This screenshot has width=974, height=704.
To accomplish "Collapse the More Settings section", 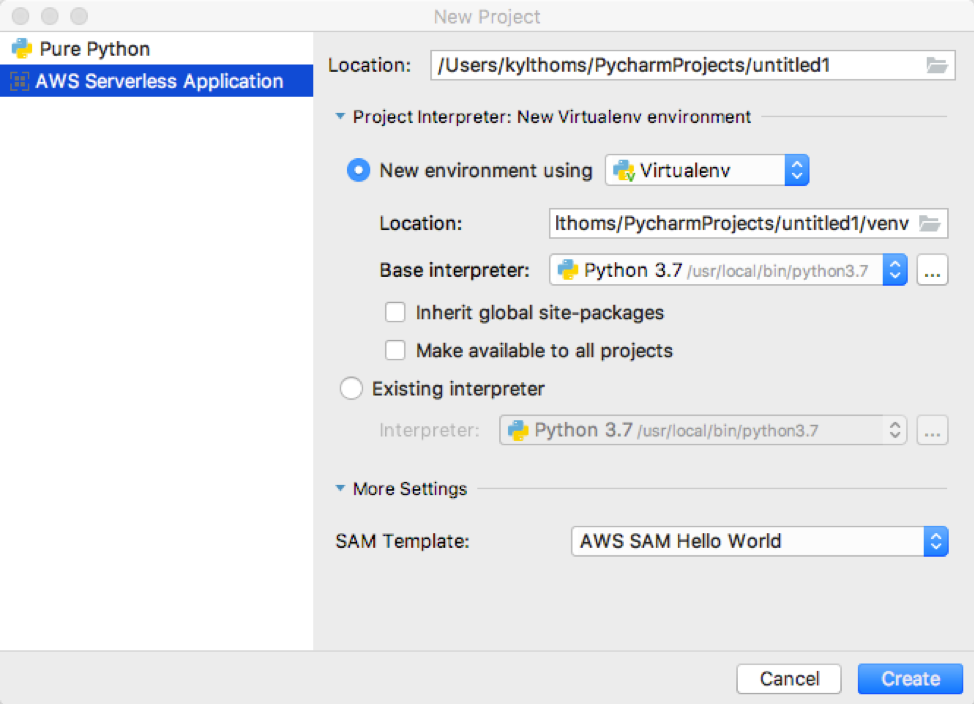I will coord(340,489).
